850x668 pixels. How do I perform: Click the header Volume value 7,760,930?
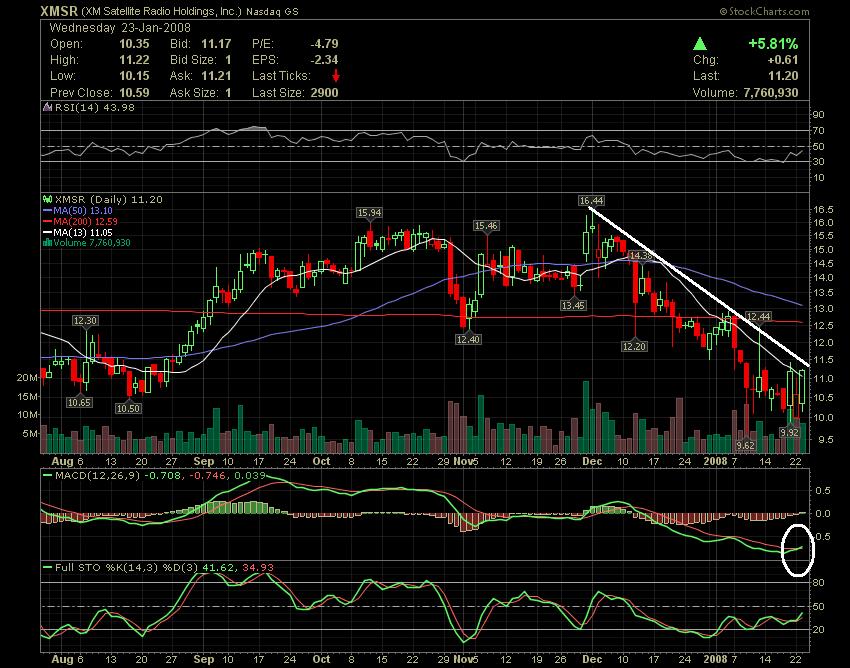click(x=771, y=93)
